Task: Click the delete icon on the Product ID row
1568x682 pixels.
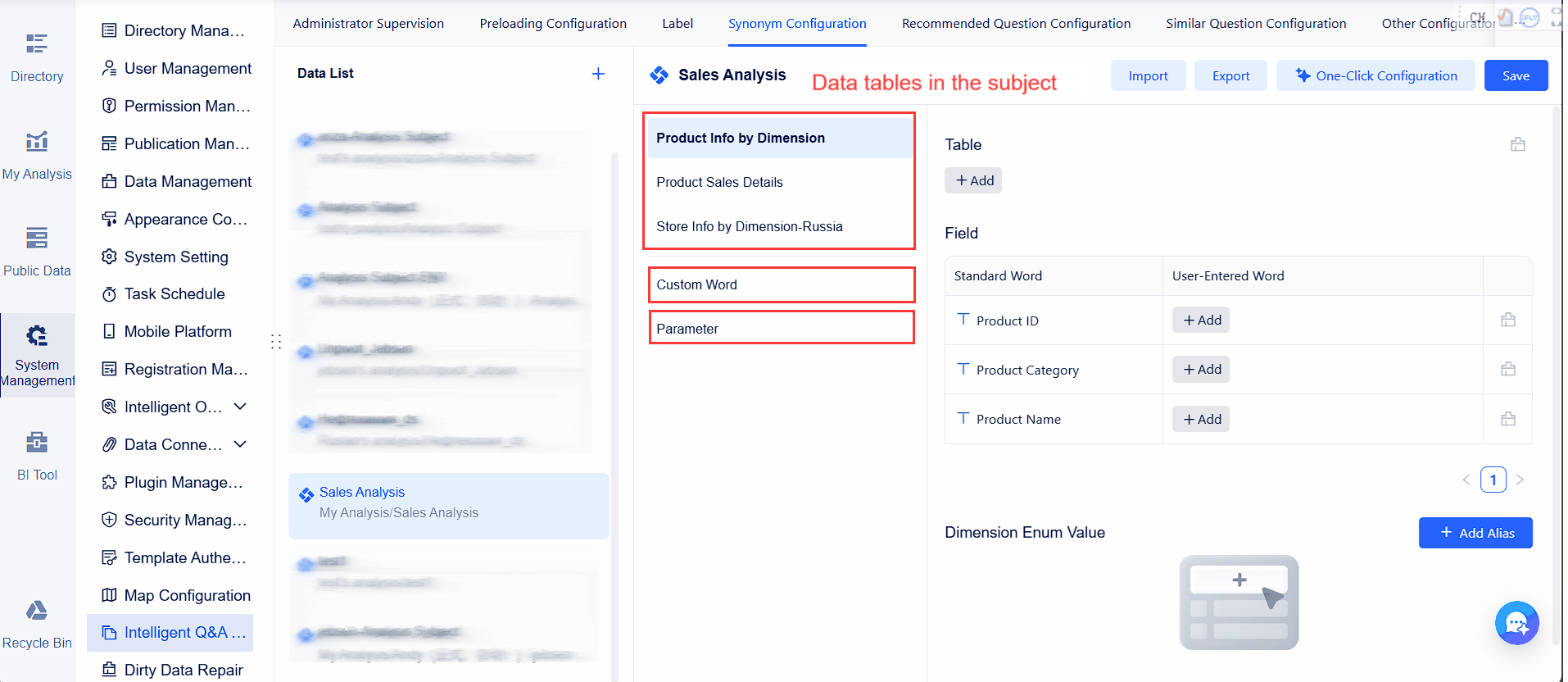Action: tap(1507, 320)
